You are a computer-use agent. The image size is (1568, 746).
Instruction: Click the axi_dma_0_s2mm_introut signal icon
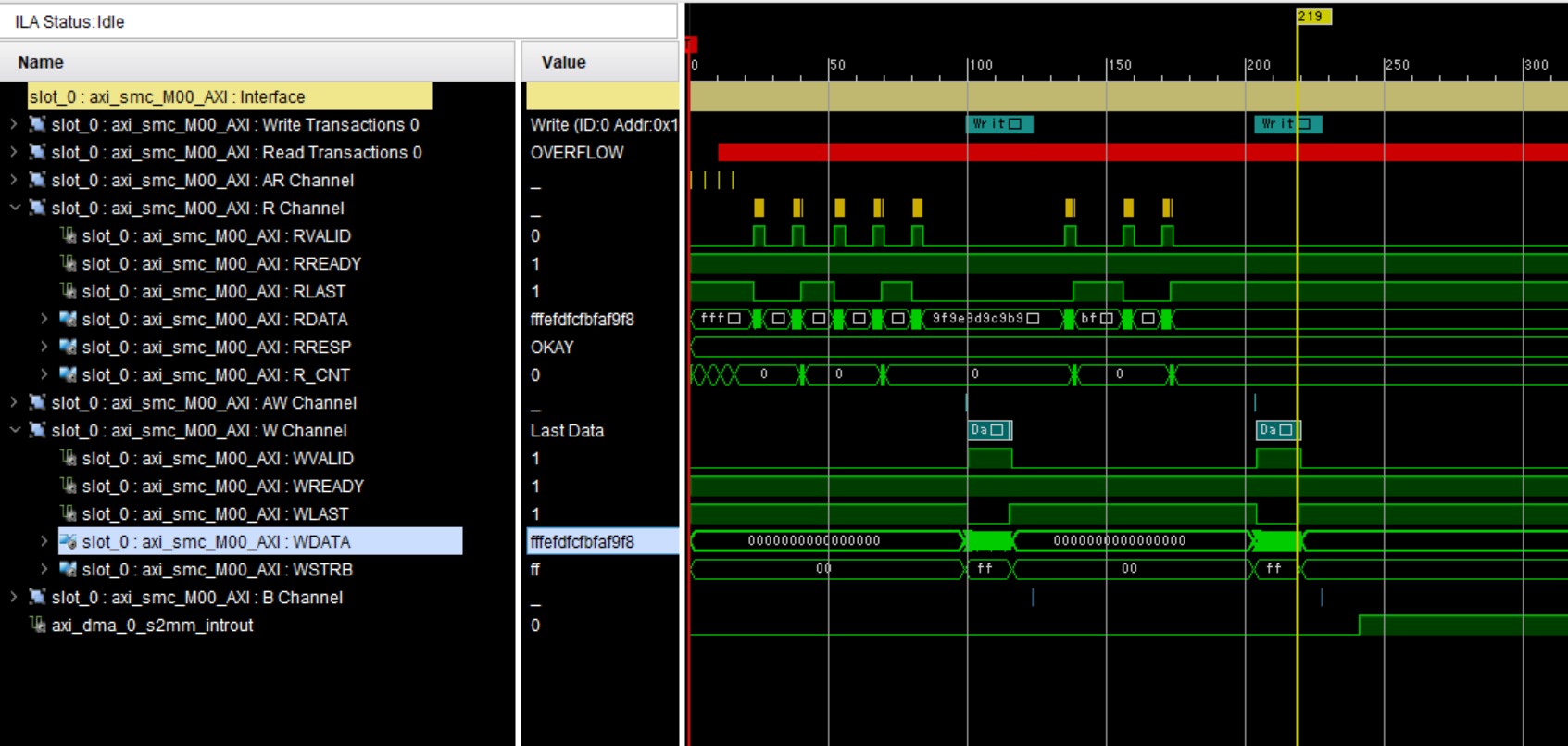(37, 625)
